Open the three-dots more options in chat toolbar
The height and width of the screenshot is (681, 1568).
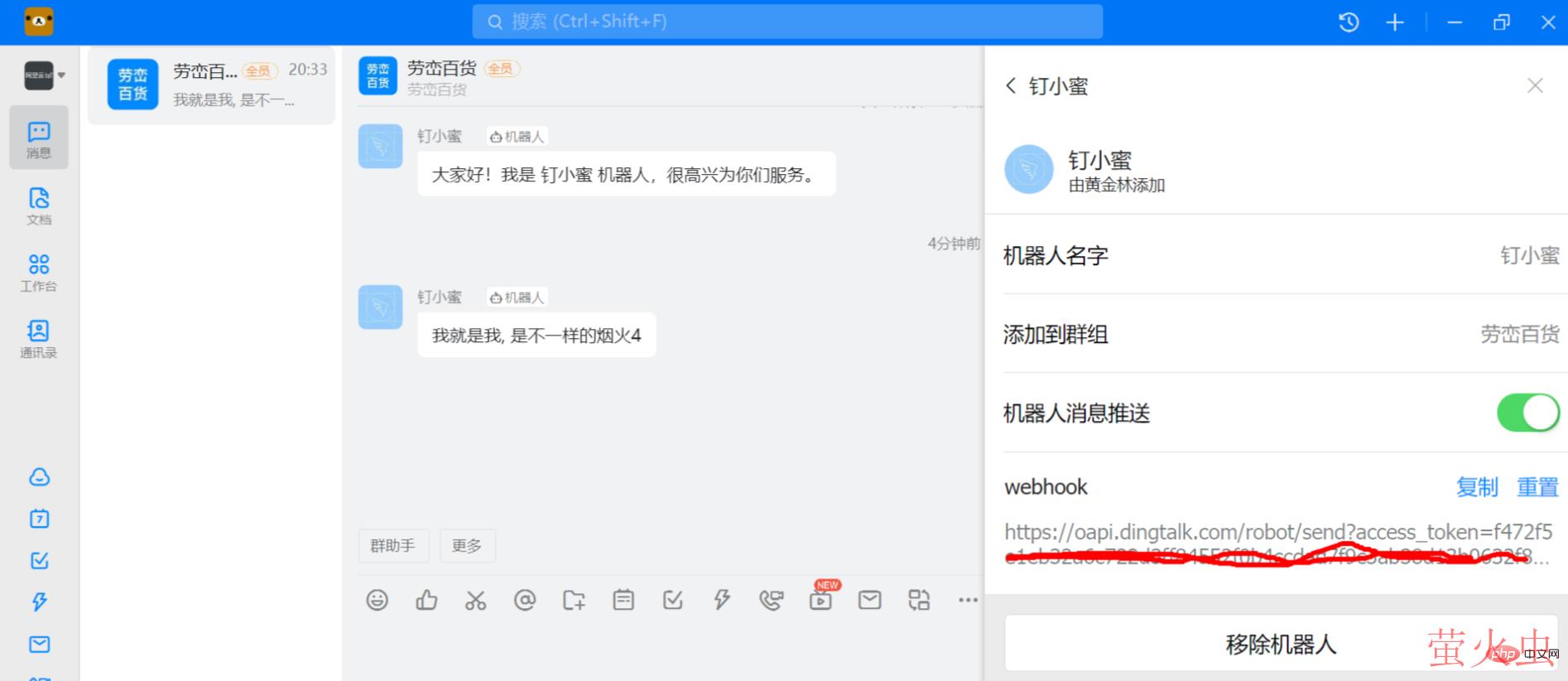pyautogui.click(x=968, y=600)
